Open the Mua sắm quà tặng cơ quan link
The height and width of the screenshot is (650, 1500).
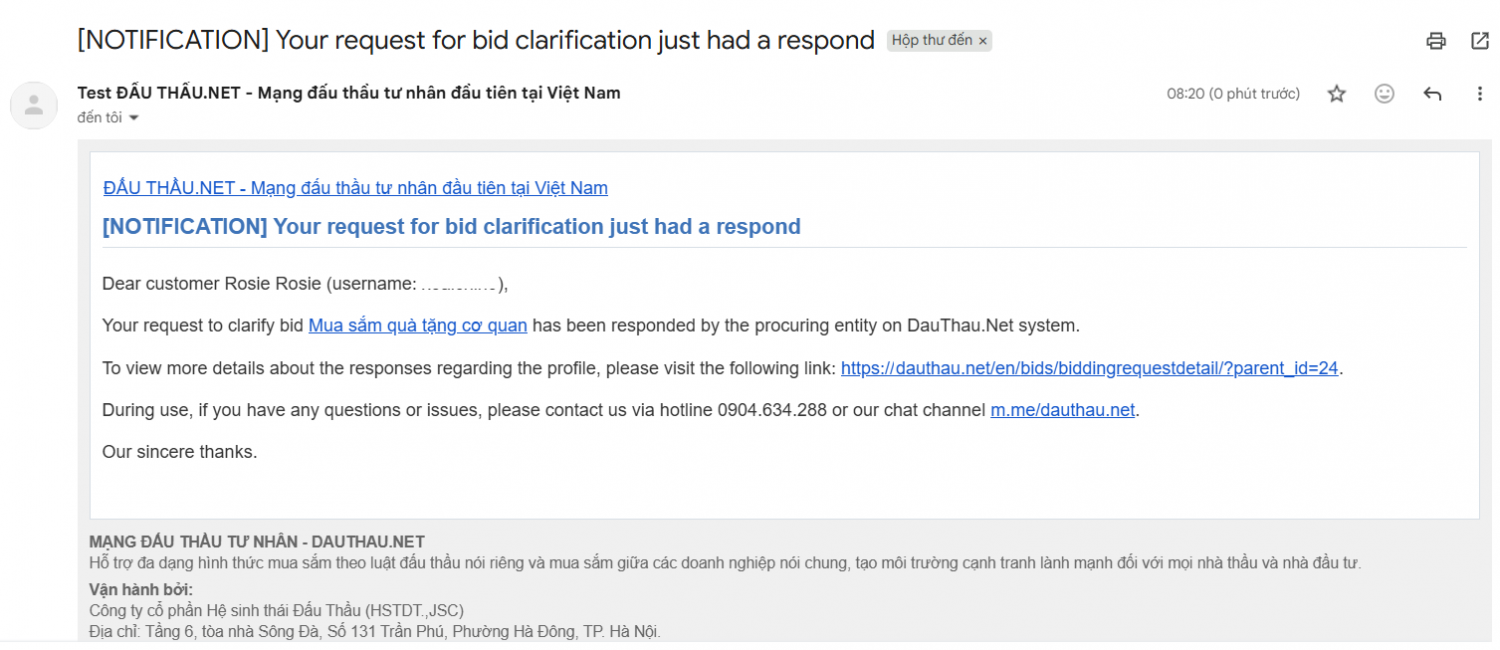click(417, 325)
